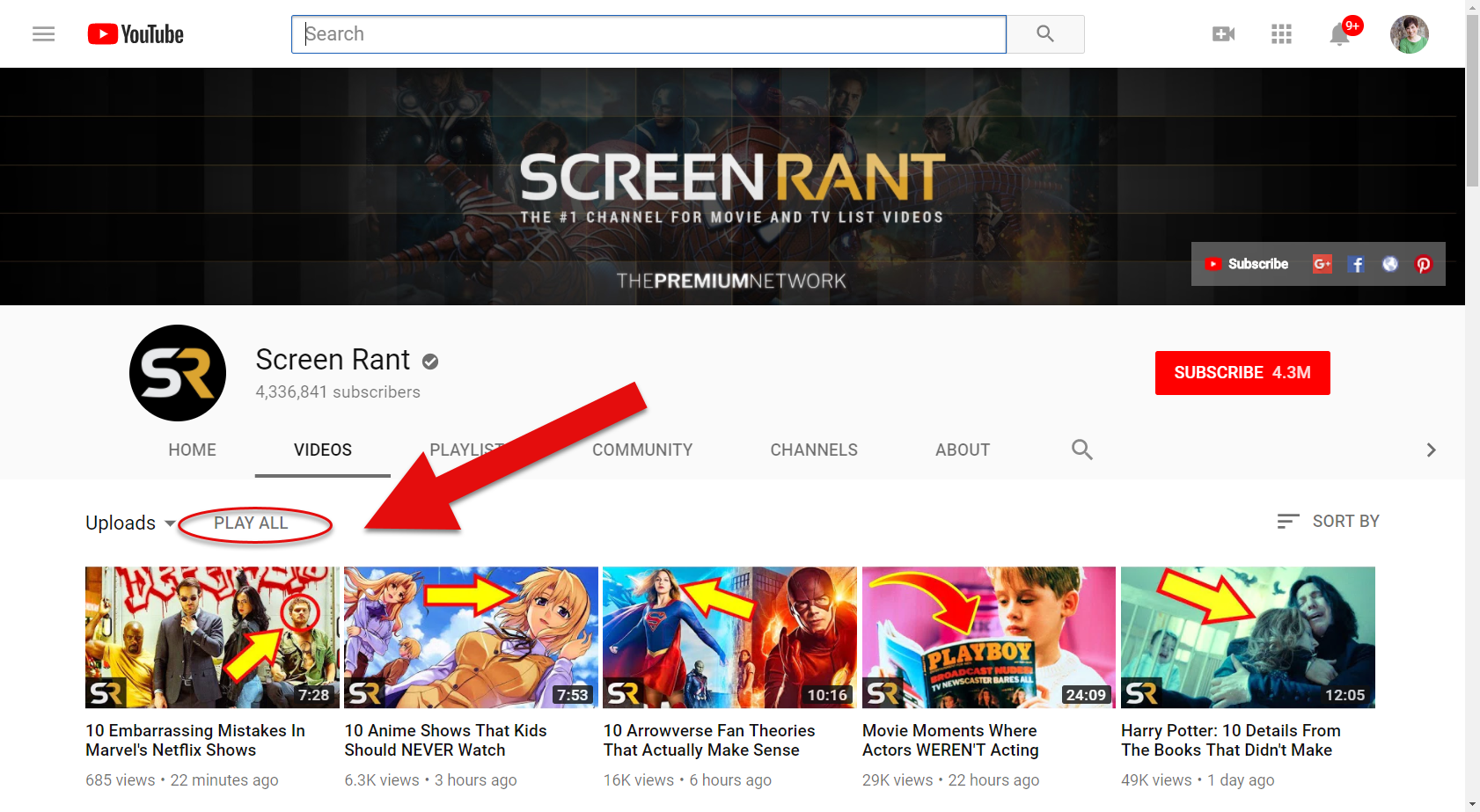Open the notifications bell

pyautogui.click(x=1340, y=34)
